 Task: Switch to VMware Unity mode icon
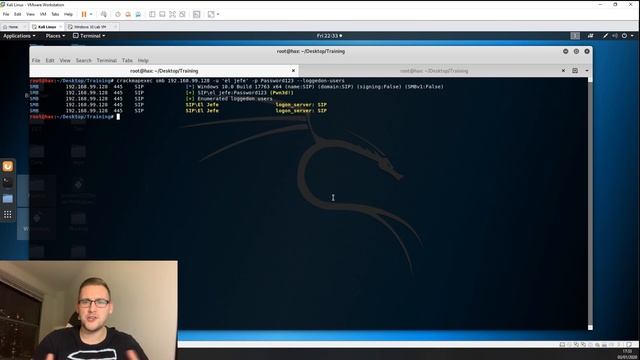click(182, 14)
